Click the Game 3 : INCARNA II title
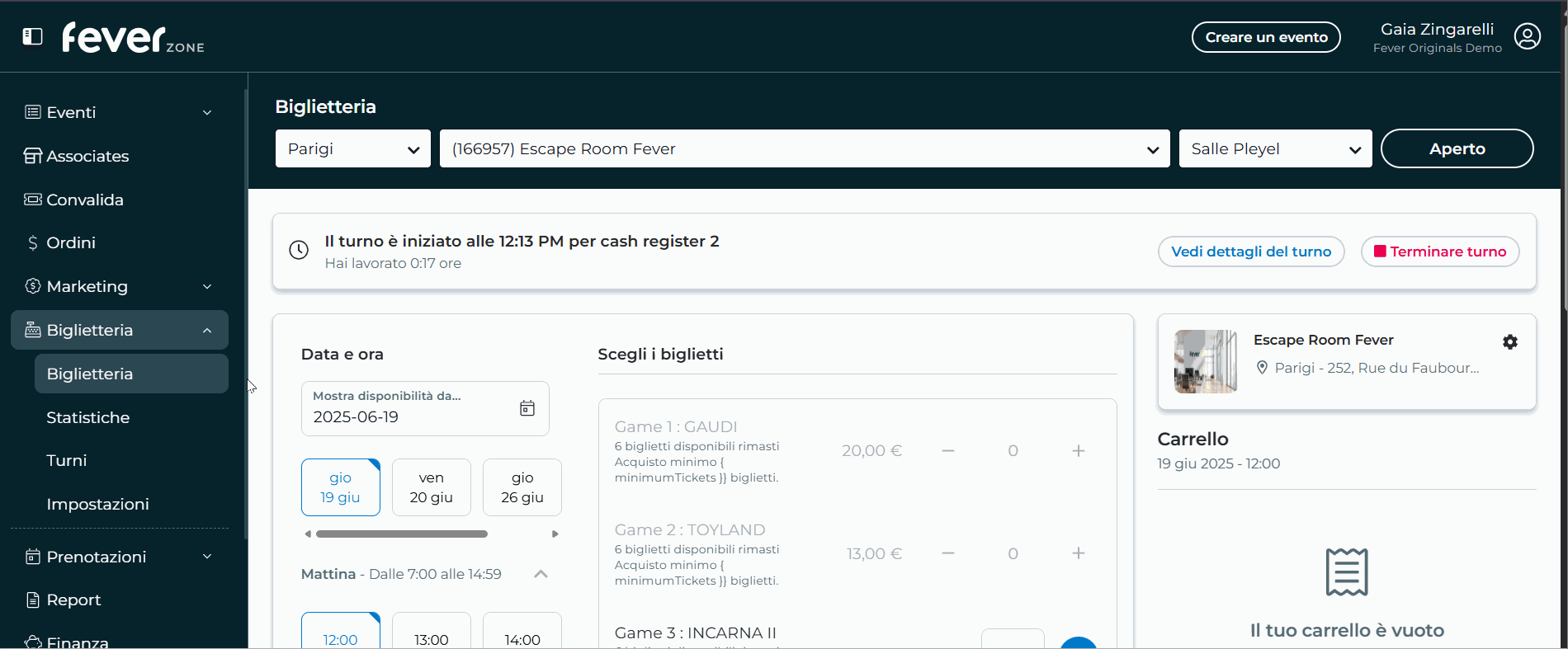The height and width of the screenshot is (649, 1568). click(696, 633)
